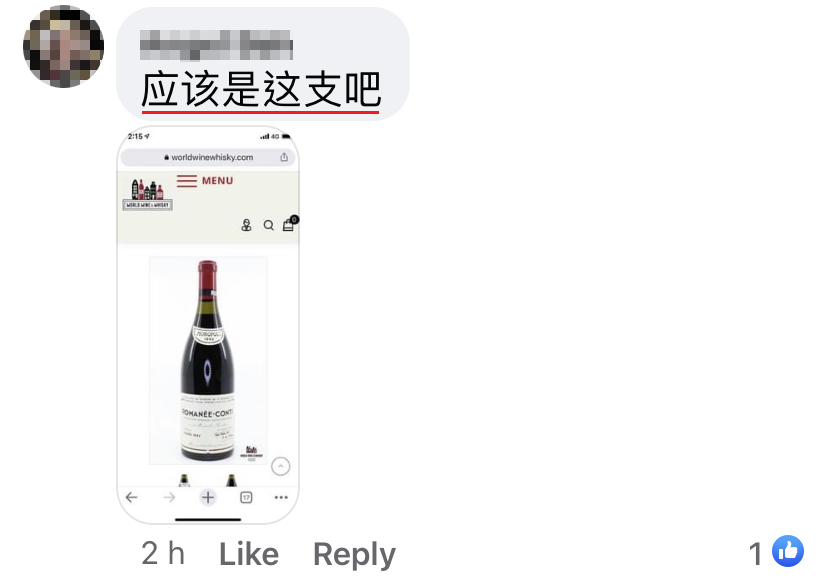Click the worldwinewhisky.com address bar
This screenshot has width=828, height=581.
tap(208, 157)
